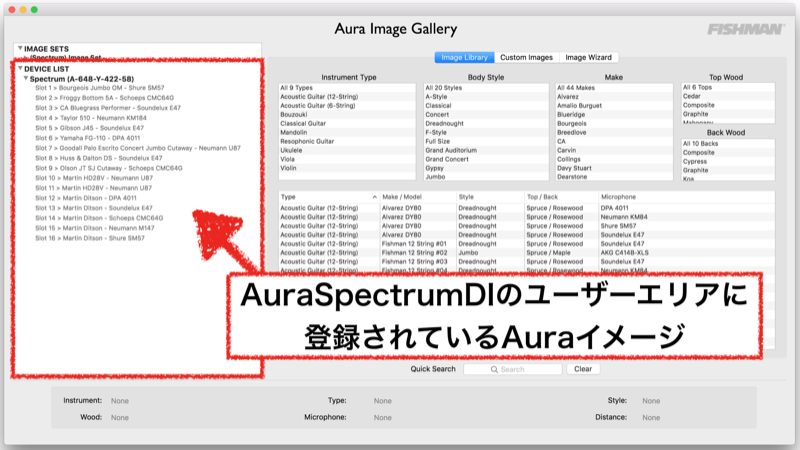This screenshot has height=450, width=800.
Task: Select All 9 Types in Instrument Type
Action: (x=347, y=88)
